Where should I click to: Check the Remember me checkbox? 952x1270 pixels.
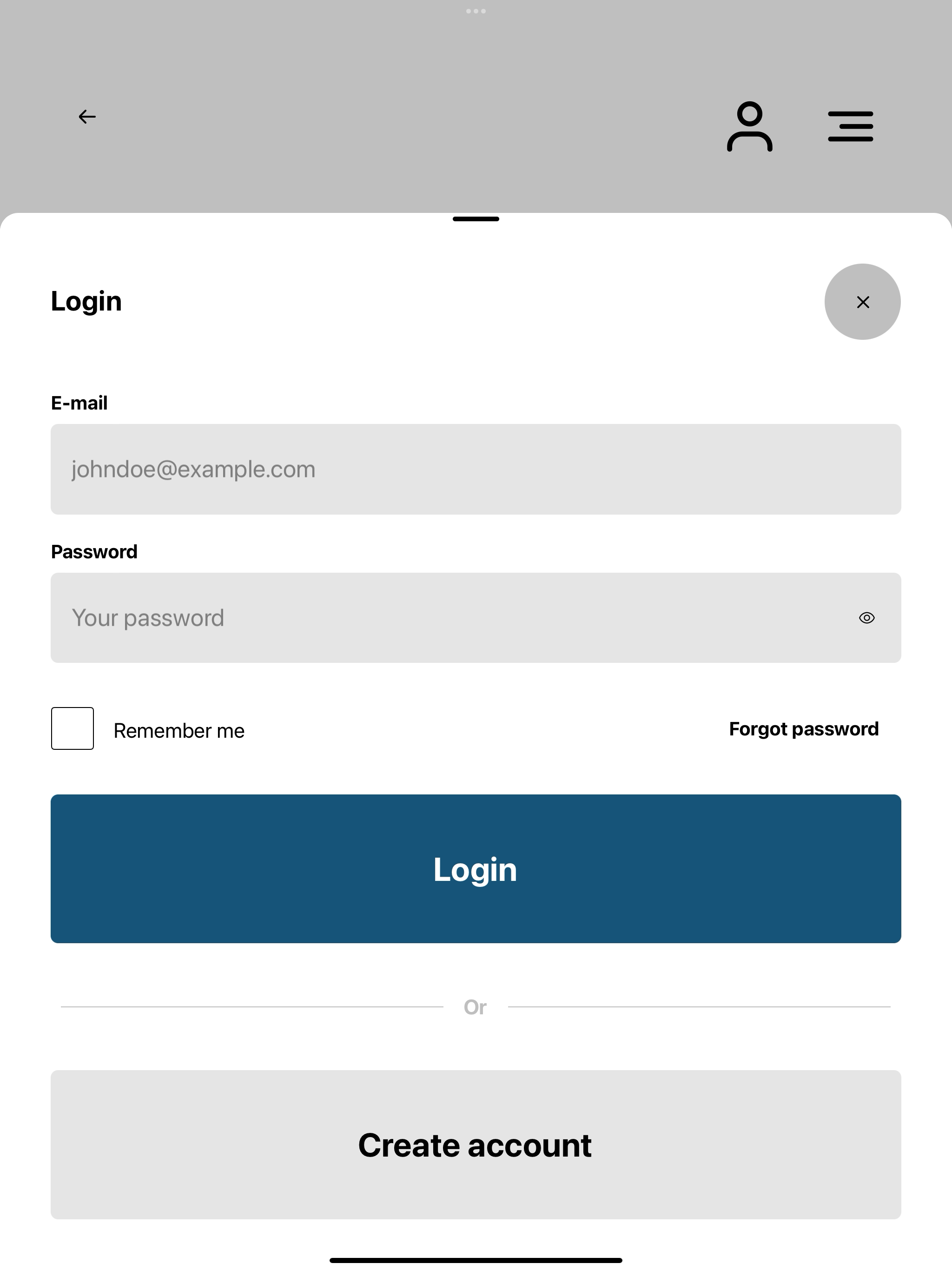point(73,728)
